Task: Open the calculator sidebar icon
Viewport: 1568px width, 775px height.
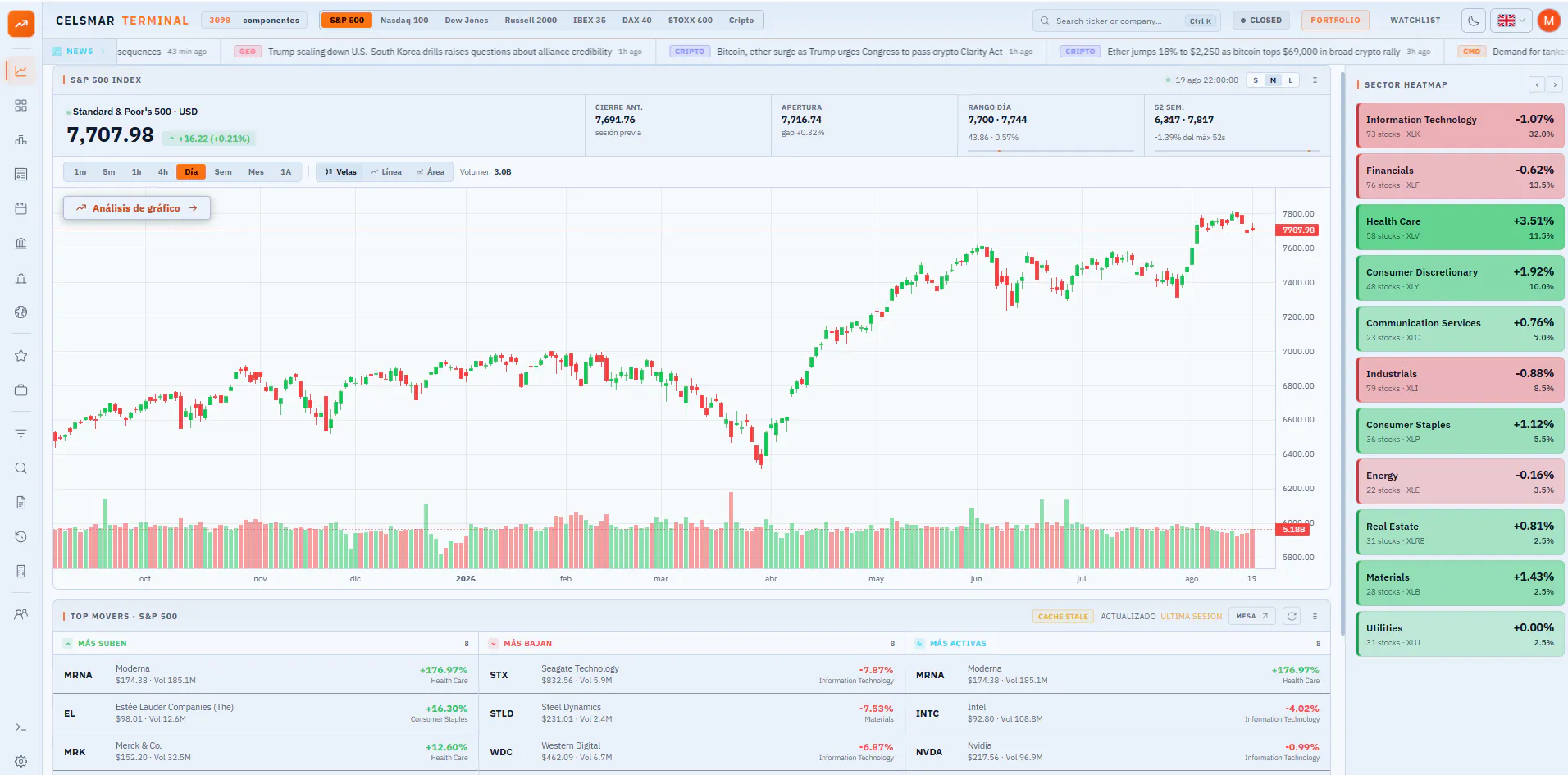Action: [x=21, y=572]
